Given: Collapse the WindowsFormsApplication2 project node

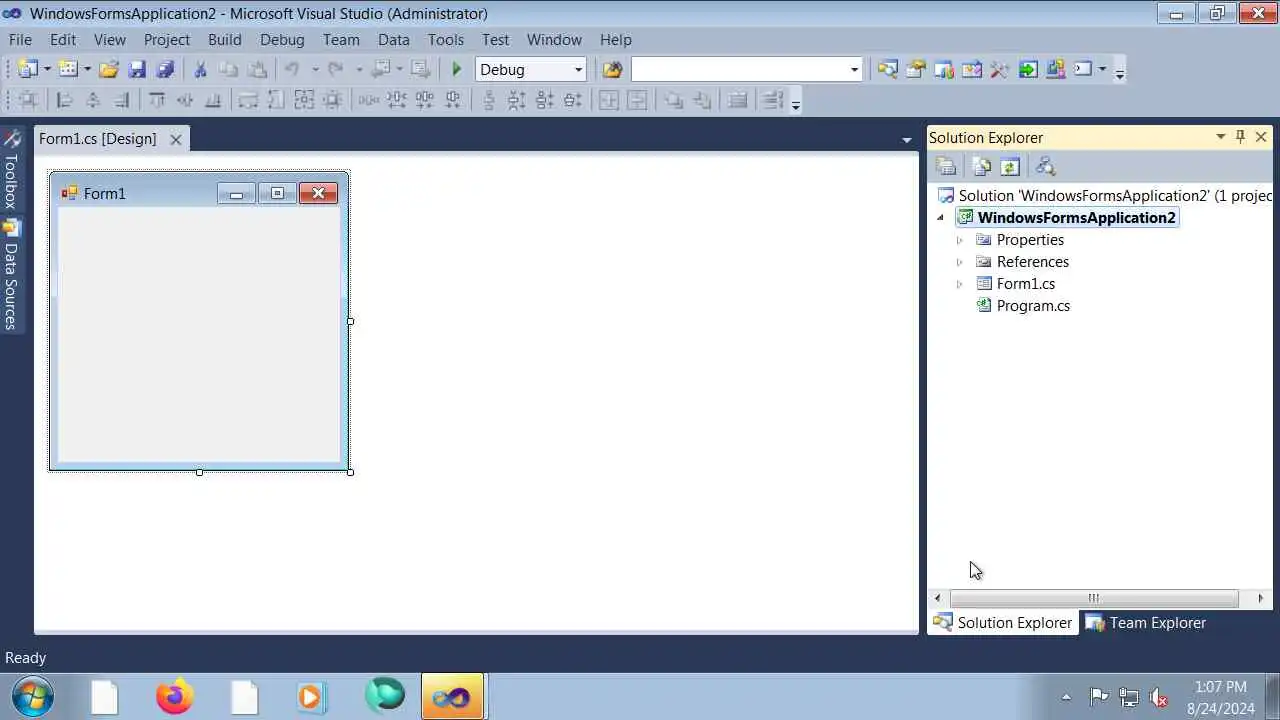Looking at the screenshot, I should pos(940,218).
